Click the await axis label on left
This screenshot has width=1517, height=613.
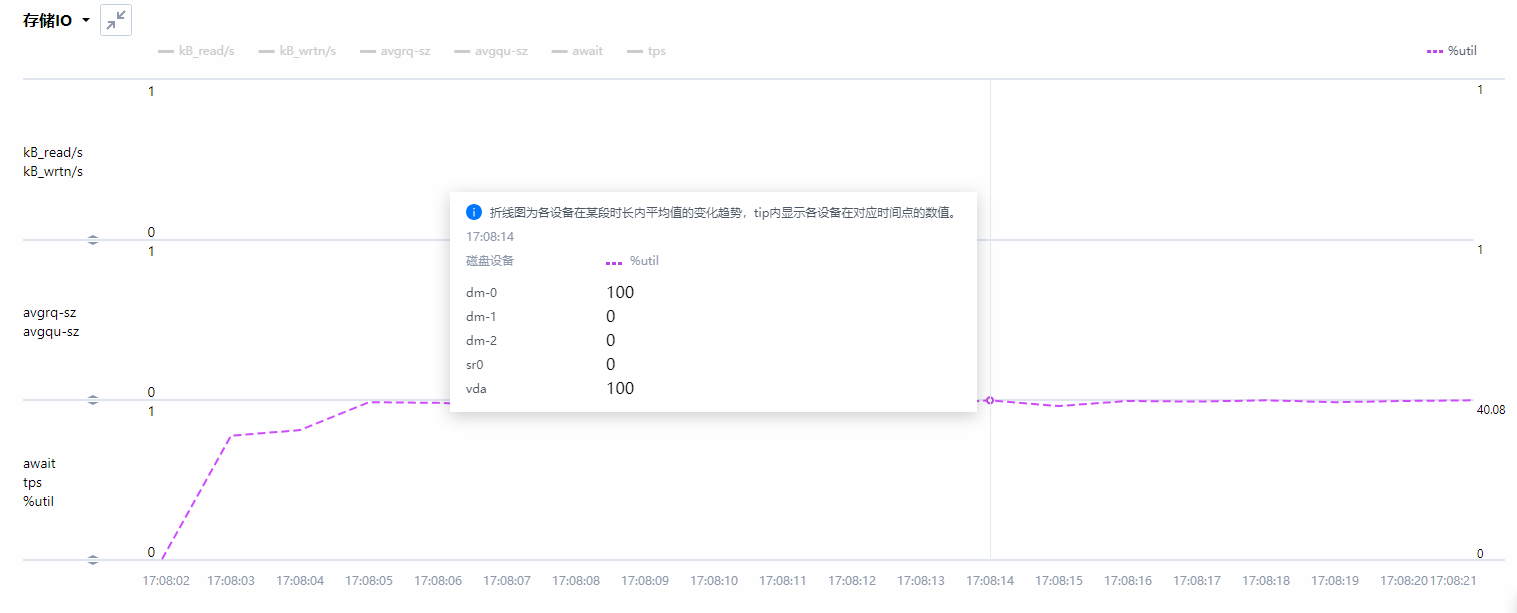(x=40, y=463)
